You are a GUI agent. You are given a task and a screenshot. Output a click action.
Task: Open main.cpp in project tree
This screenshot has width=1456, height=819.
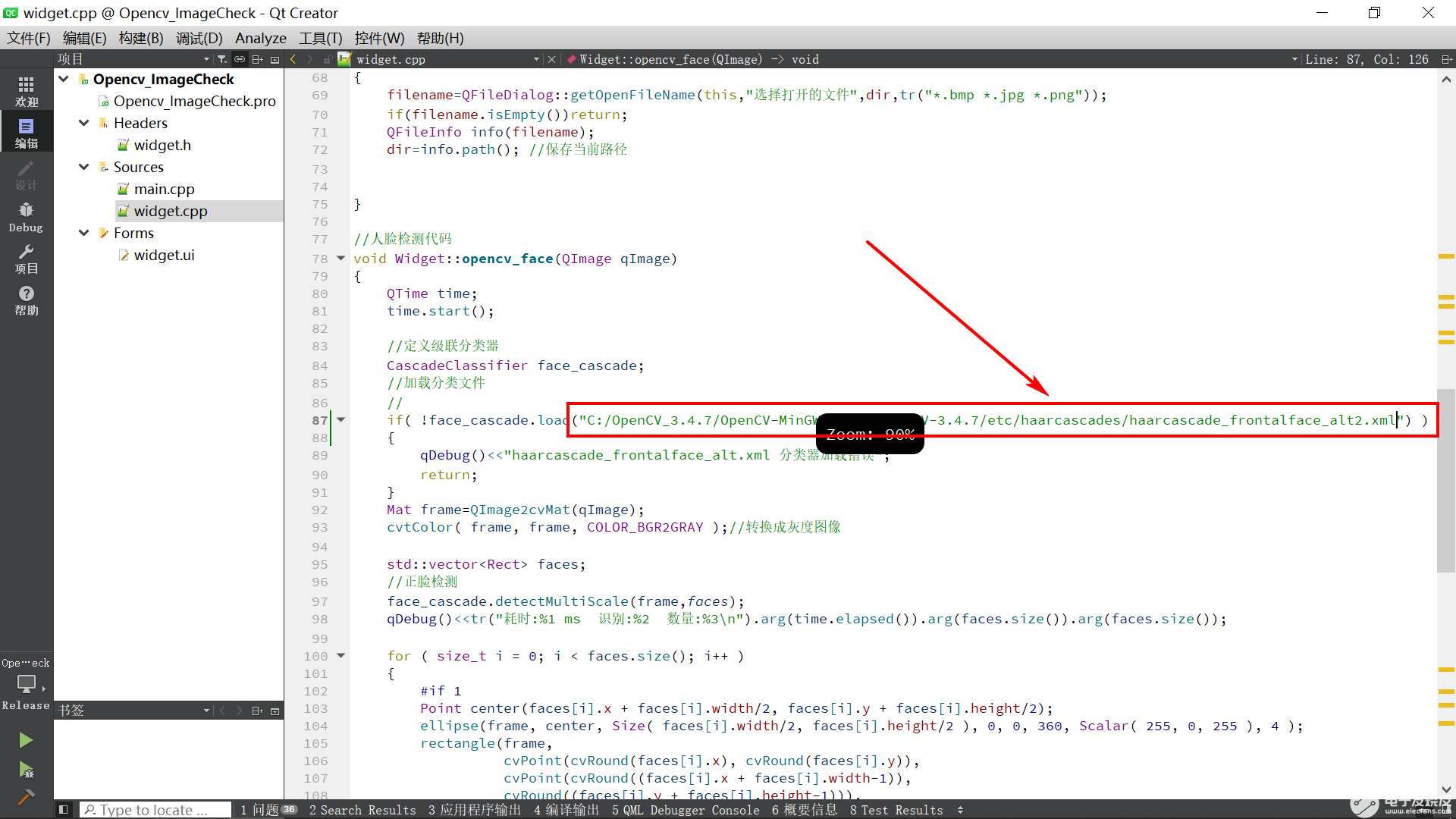tap(164, 189)
